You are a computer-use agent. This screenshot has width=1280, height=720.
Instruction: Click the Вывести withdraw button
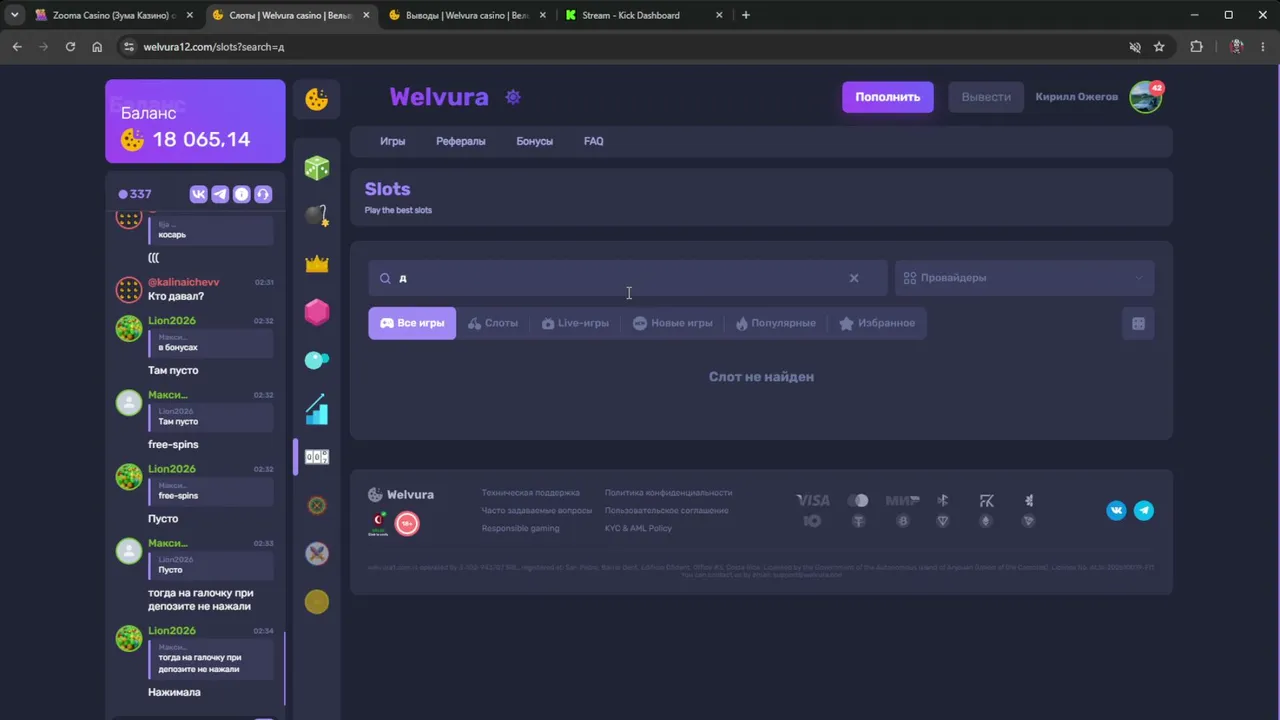(986, 97)
